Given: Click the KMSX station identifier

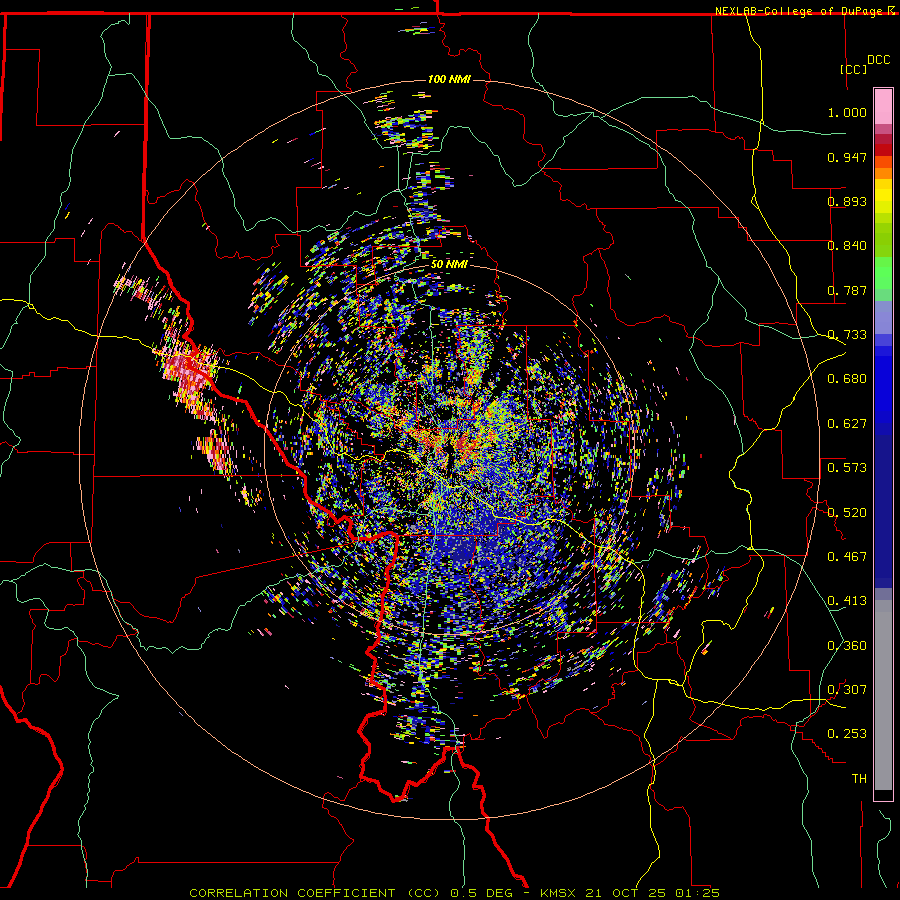Looking at the screenshot, I should [x=560, y=893].
